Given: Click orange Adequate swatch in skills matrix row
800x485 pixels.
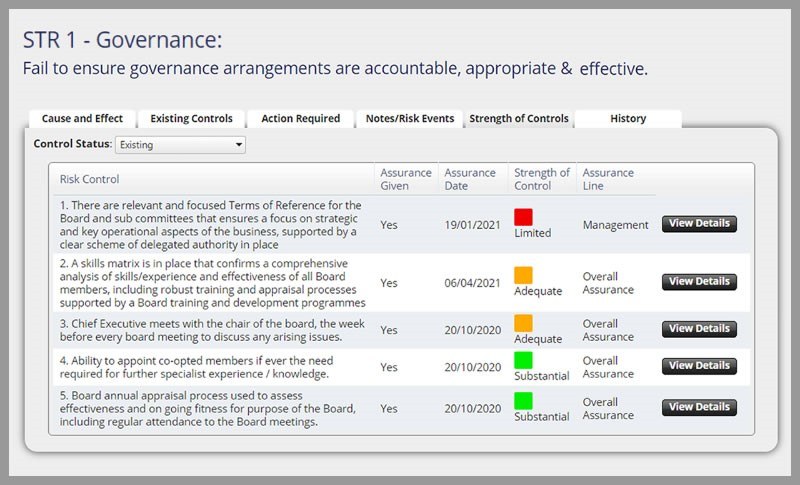Looking at the screenshot, I should [523, 275].
